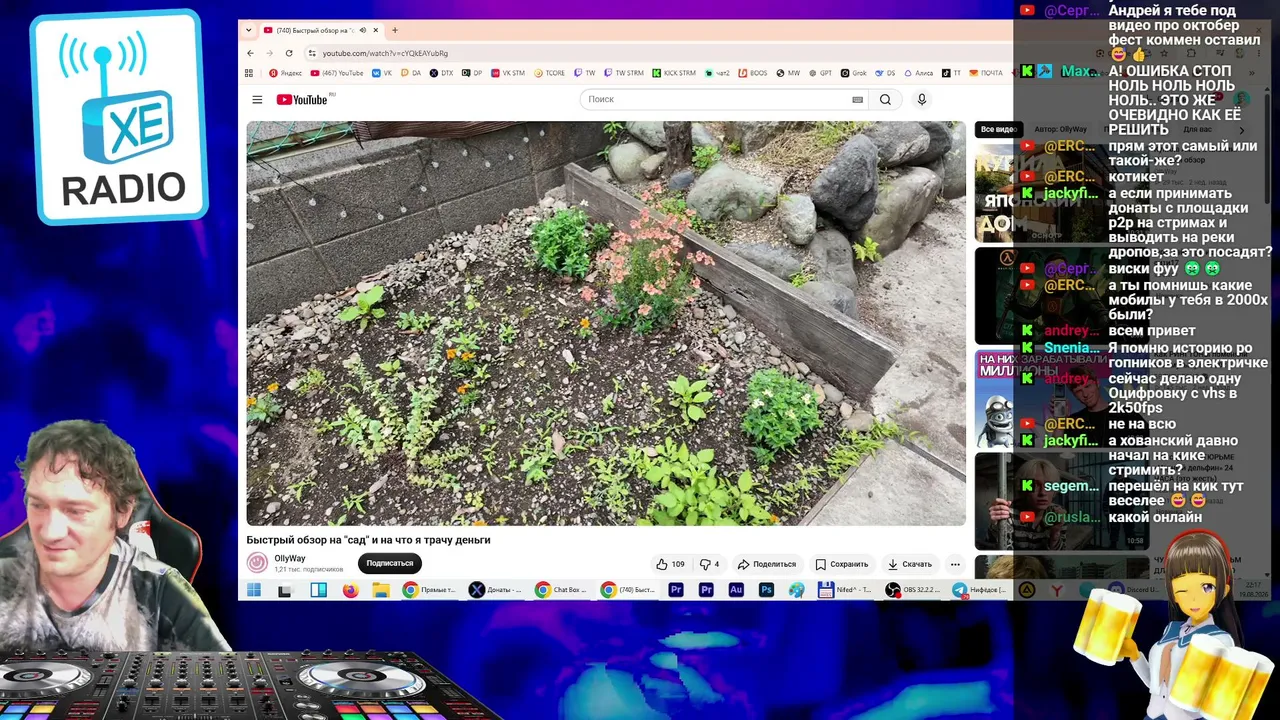Open File Explorer from the taskbar

381,590
